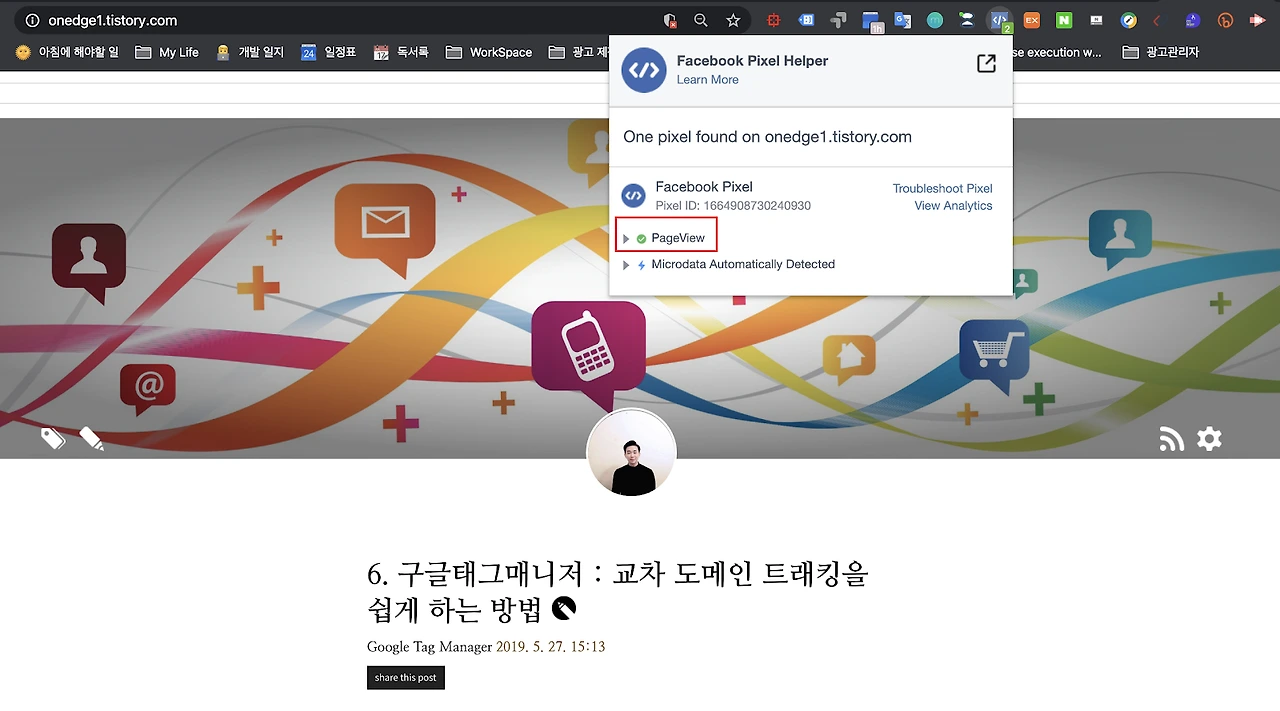Open the pink arrow extension icon at far right
The image size is (1280, 711).
[x=1257, y=20]
